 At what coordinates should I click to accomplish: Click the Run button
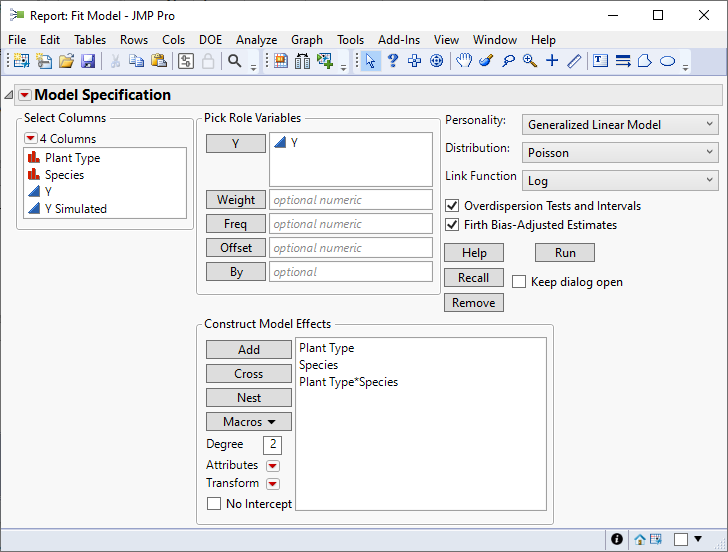pyautogui.click(x=565, y=253)
